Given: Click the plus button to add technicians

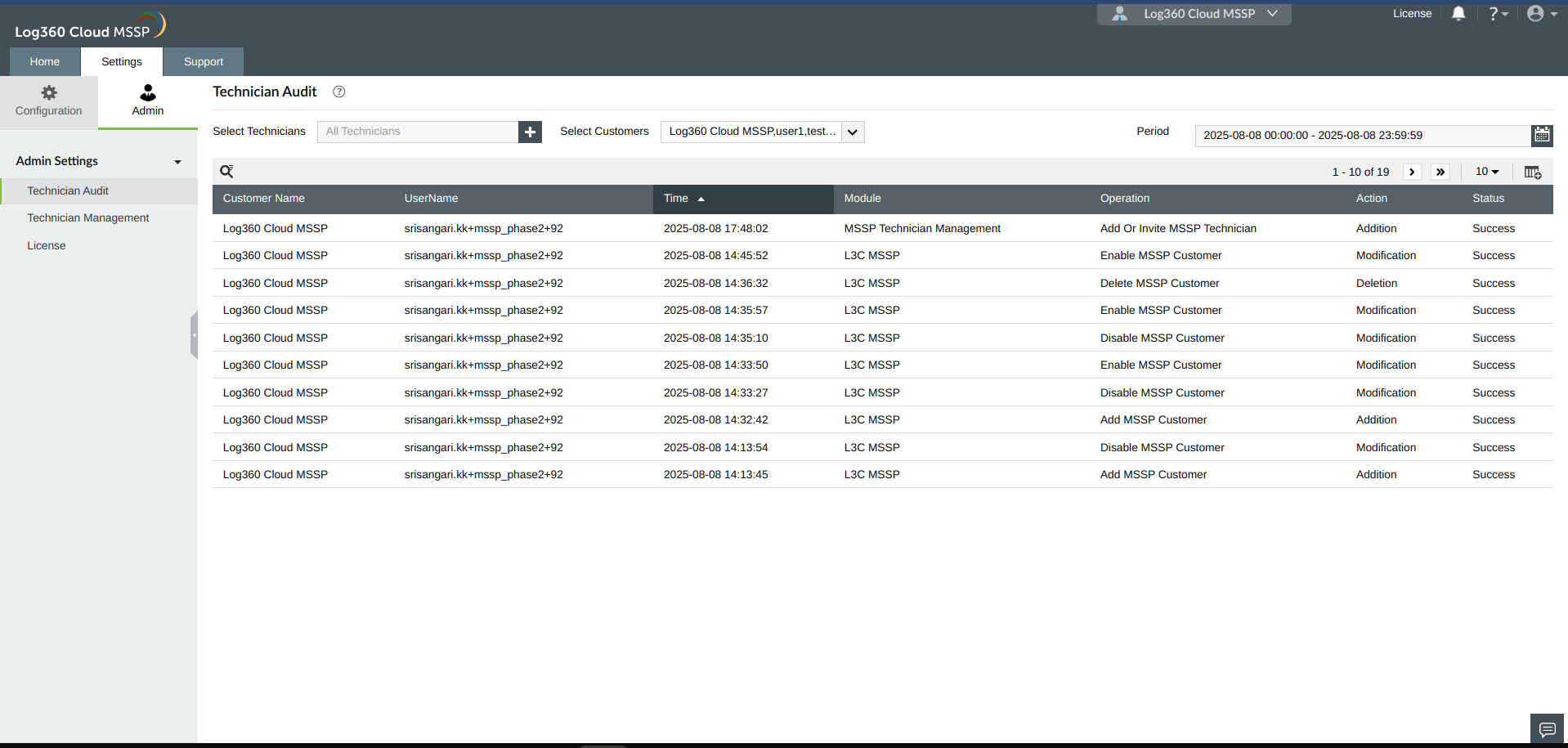Looking at the screenshot, I should (x=530, y=132).
